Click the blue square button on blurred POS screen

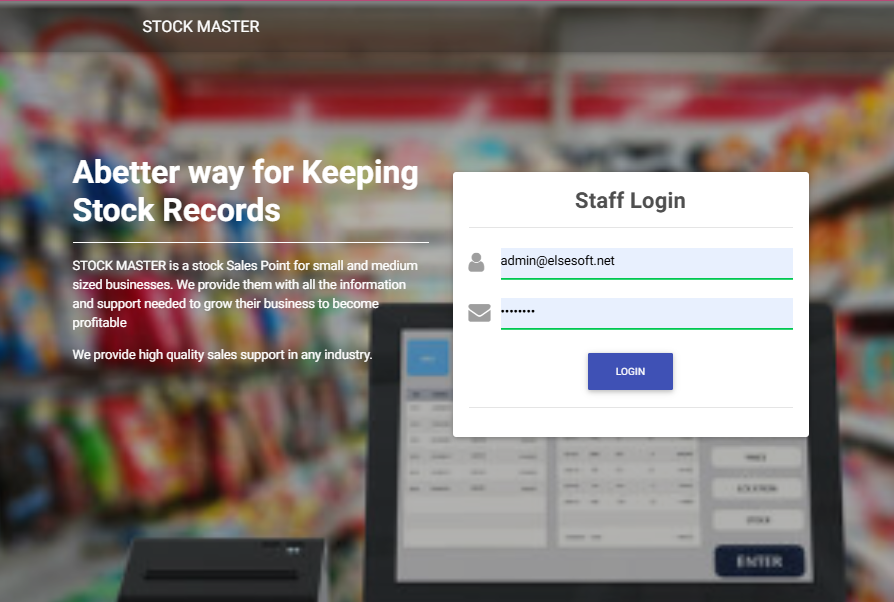428,358
